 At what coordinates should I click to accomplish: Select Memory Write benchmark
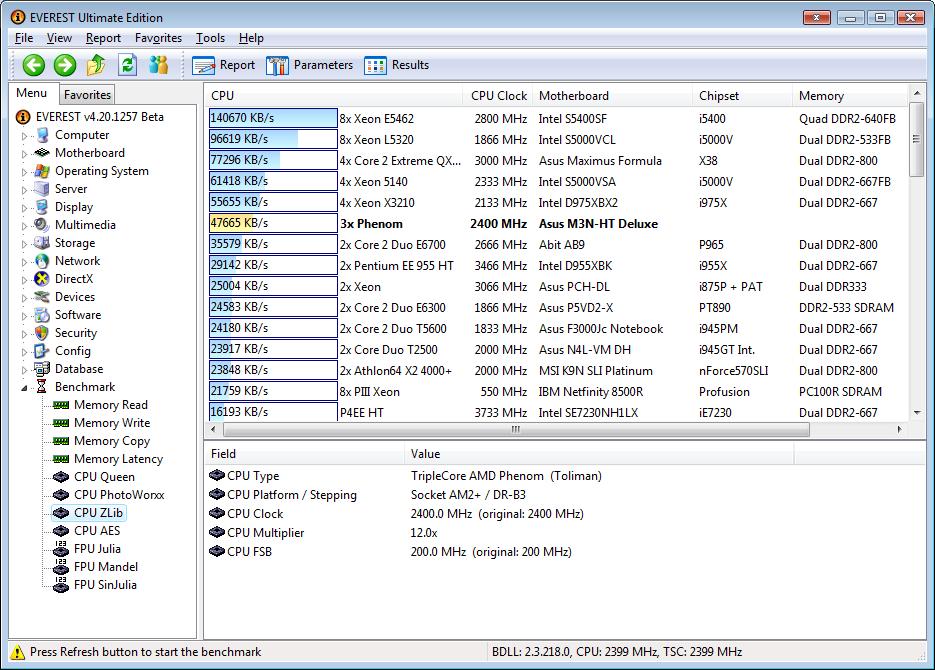click(112, 423)
